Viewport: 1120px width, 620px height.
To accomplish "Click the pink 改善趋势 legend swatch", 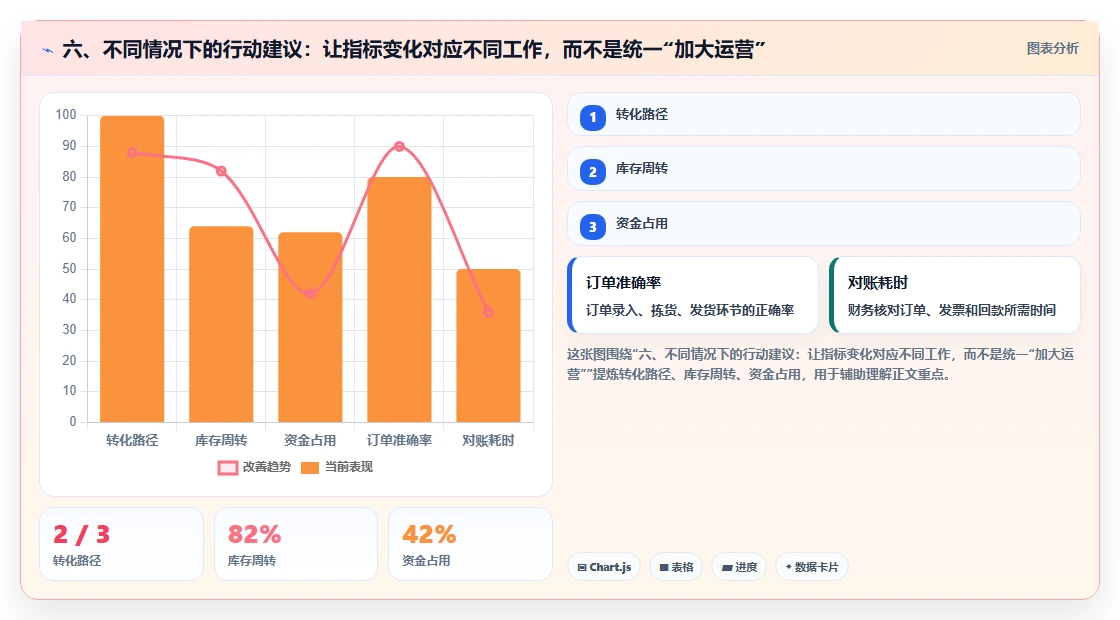I will [x=228, y=468].
